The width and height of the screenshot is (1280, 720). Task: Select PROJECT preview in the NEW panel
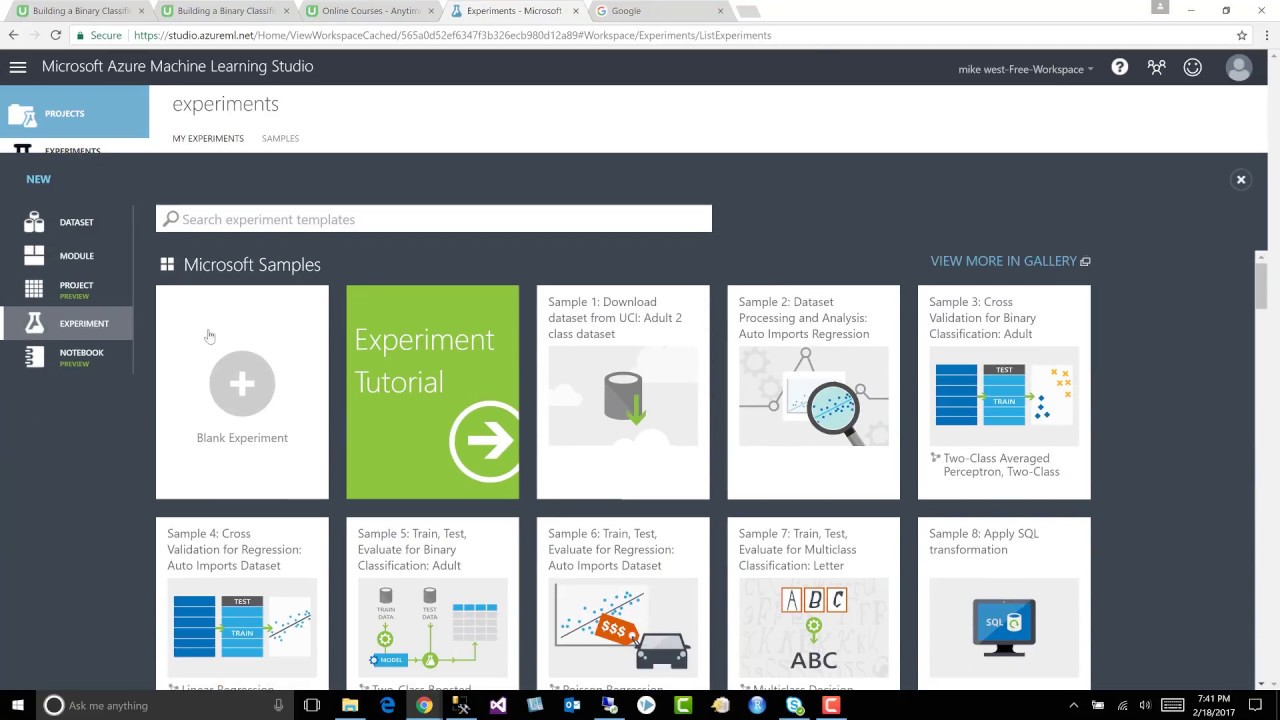click(x=66, y=290)
